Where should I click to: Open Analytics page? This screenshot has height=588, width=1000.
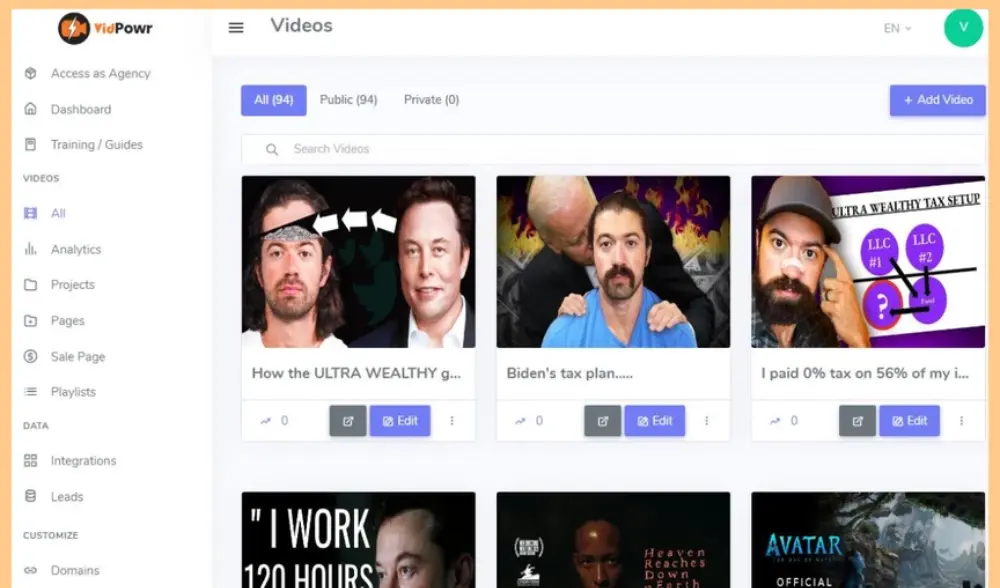tap(76, 249)
